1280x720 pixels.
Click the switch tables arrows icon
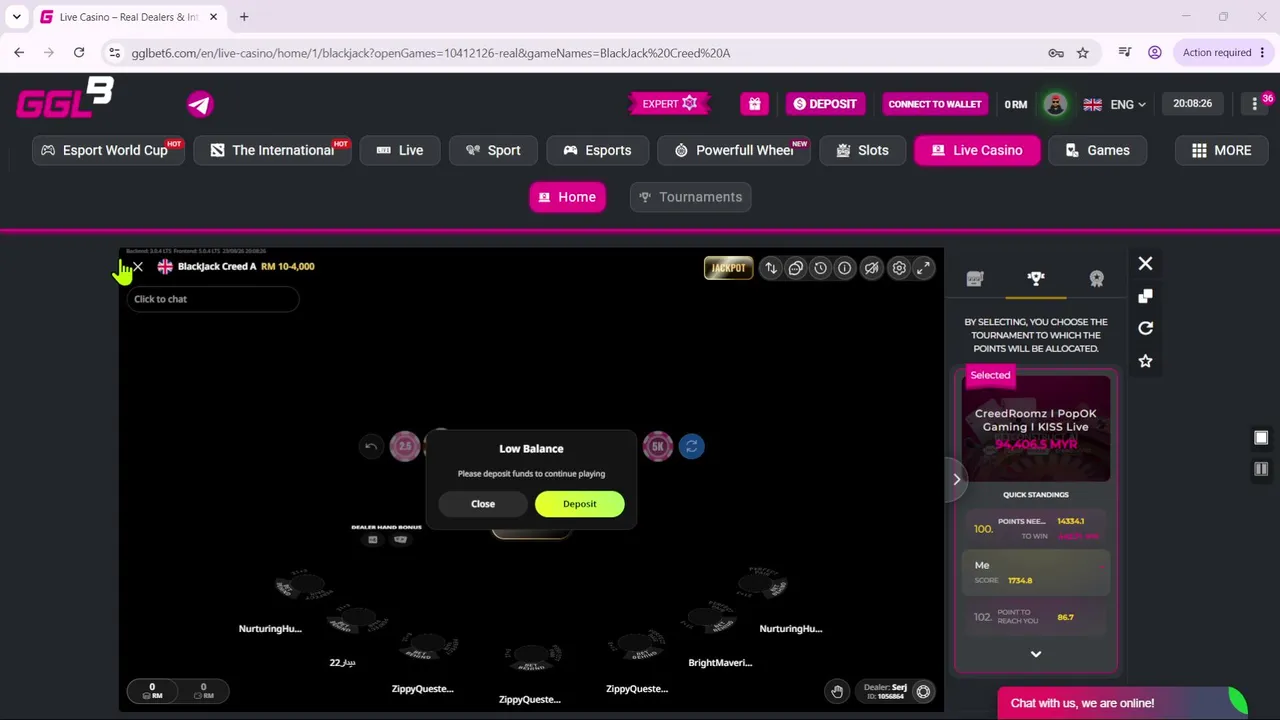click(x=771, y=268)
